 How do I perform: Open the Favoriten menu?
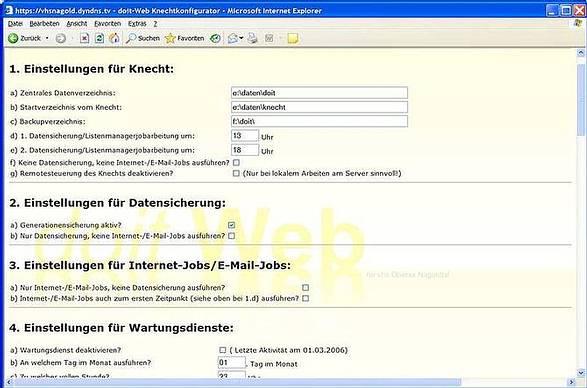[107, 24]
